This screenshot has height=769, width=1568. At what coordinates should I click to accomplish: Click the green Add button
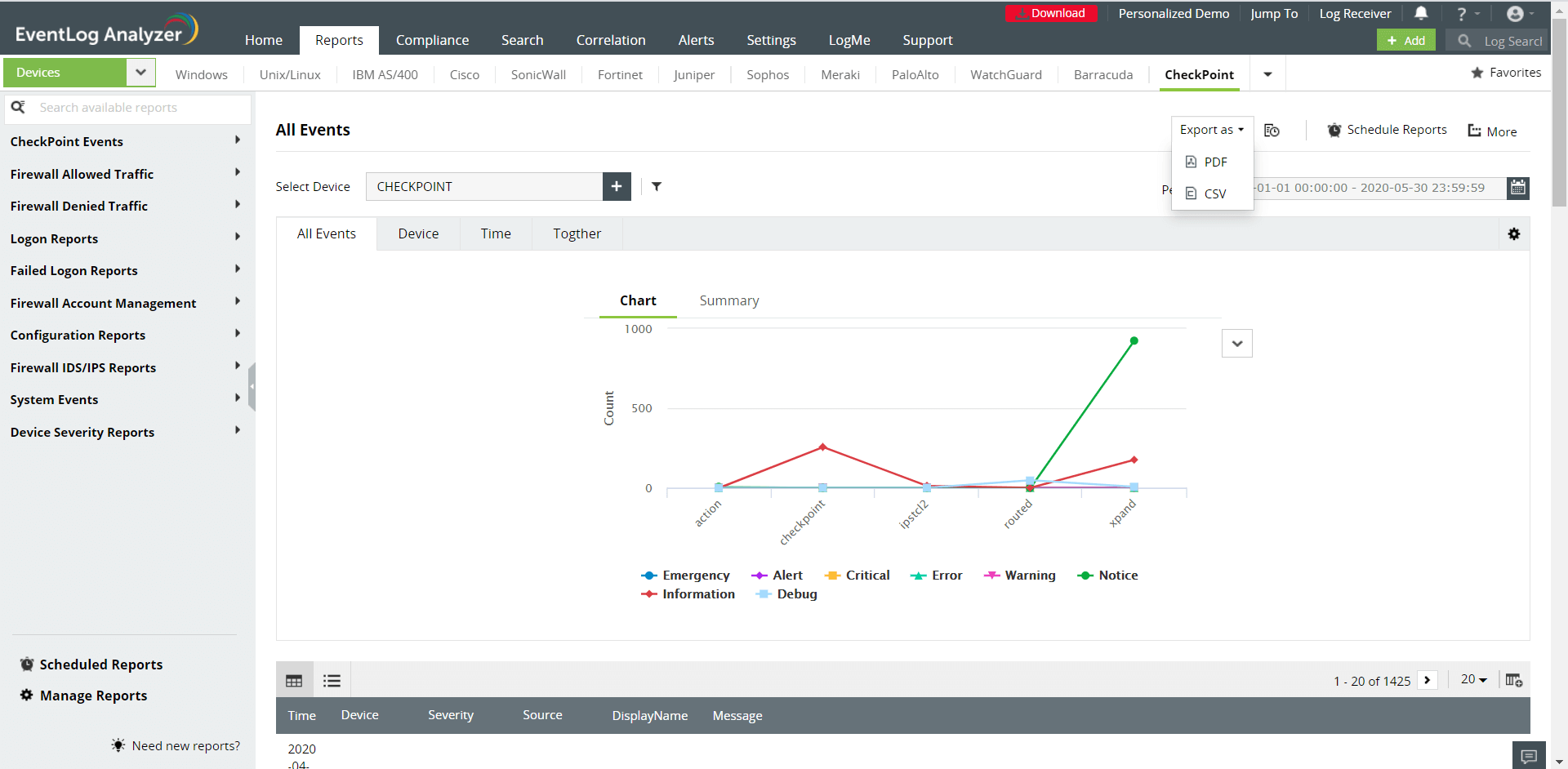[x=1405, y=40]
